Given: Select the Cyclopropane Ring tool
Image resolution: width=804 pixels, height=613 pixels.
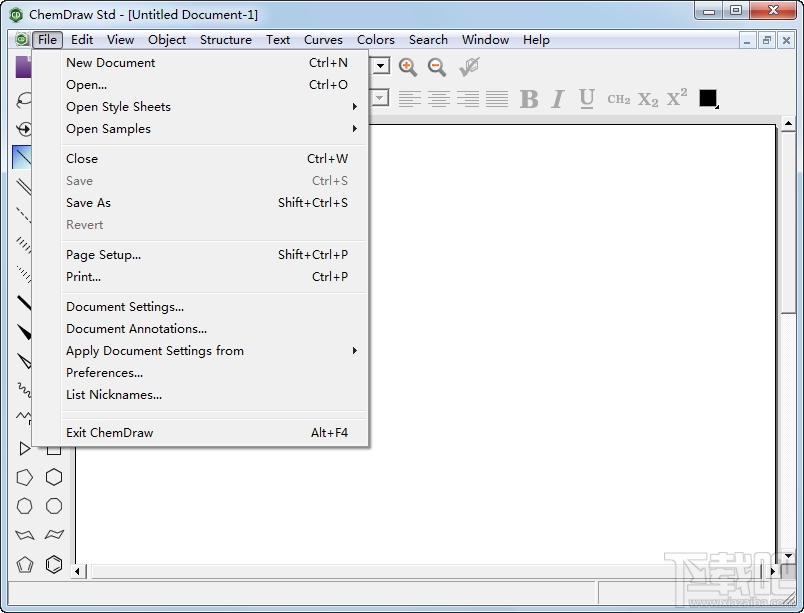Looking at the screenshot, I should point(24,448).
